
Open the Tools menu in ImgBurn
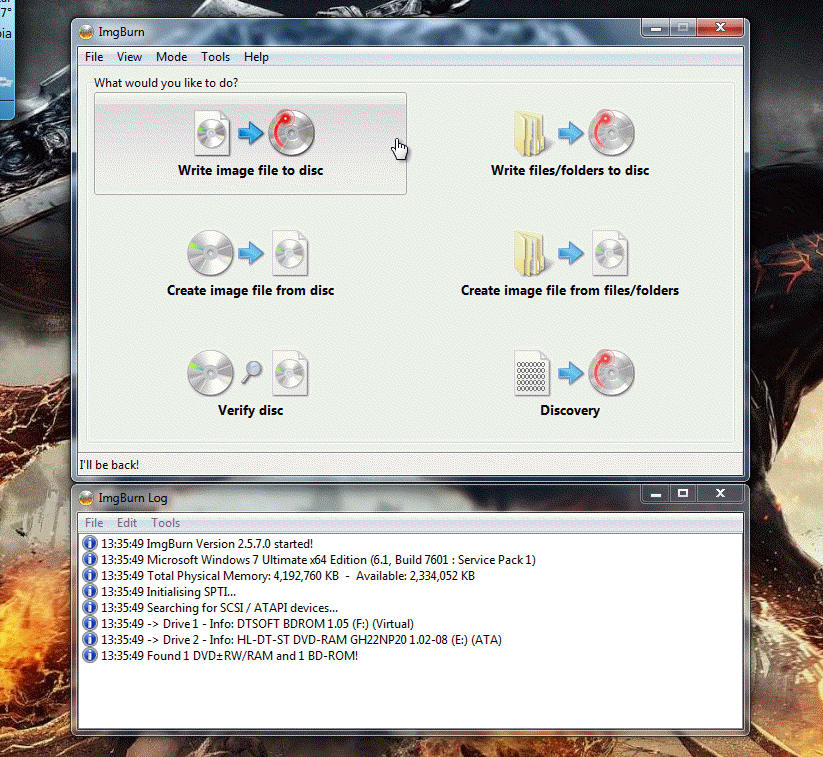point(215,57)
